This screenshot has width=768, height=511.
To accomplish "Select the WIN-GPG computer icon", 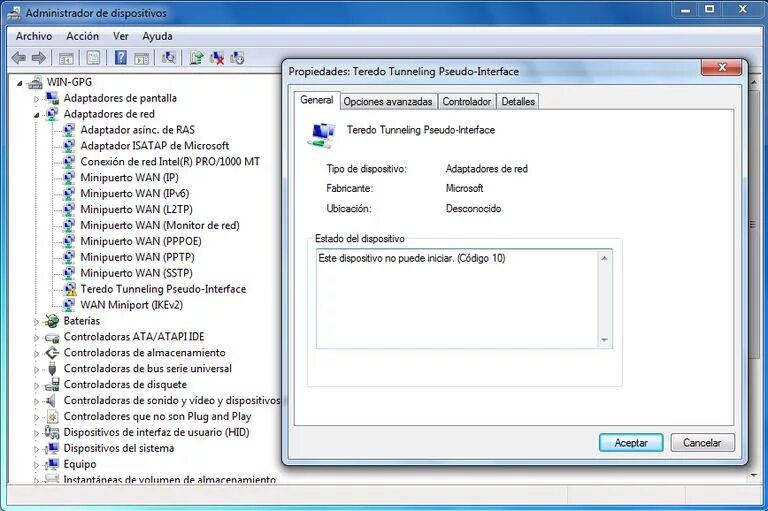I will click(x=35, y=82).
